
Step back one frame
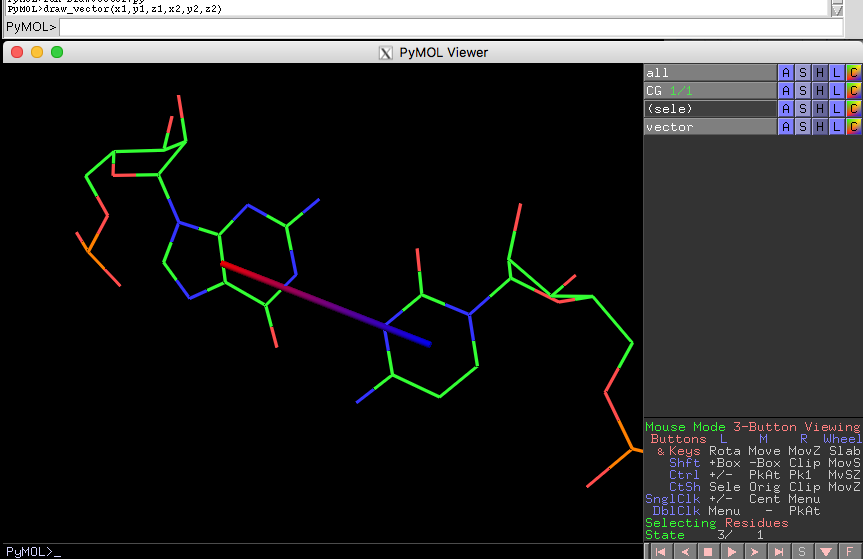tap(684, 551)
